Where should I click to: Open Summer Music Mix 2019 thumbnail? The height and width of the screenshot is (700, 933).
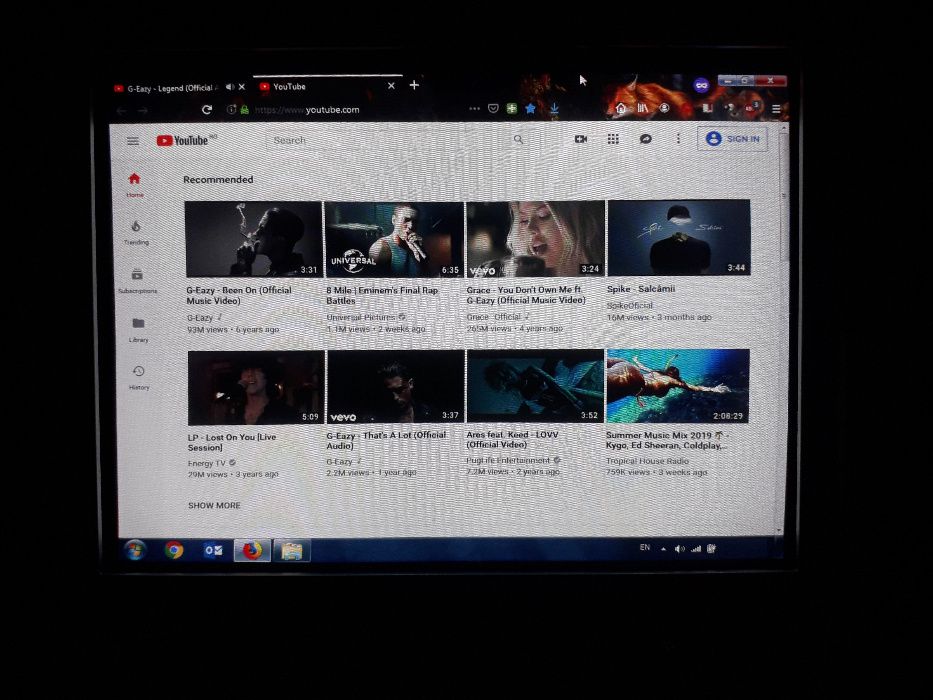(678, 386)
